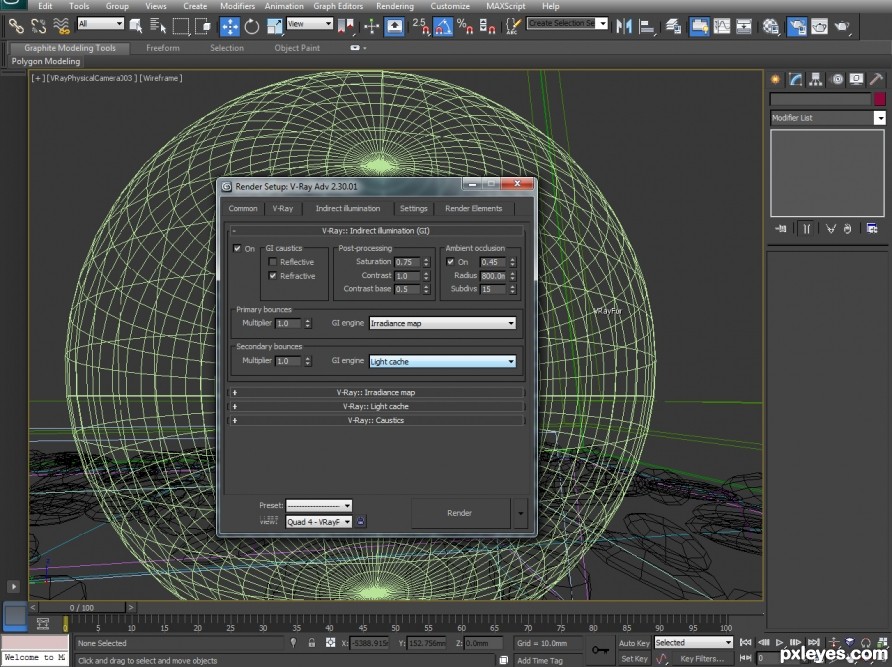
Task: Toggle Selection Lock icon in status bar
Action: [x=312, y=643]
